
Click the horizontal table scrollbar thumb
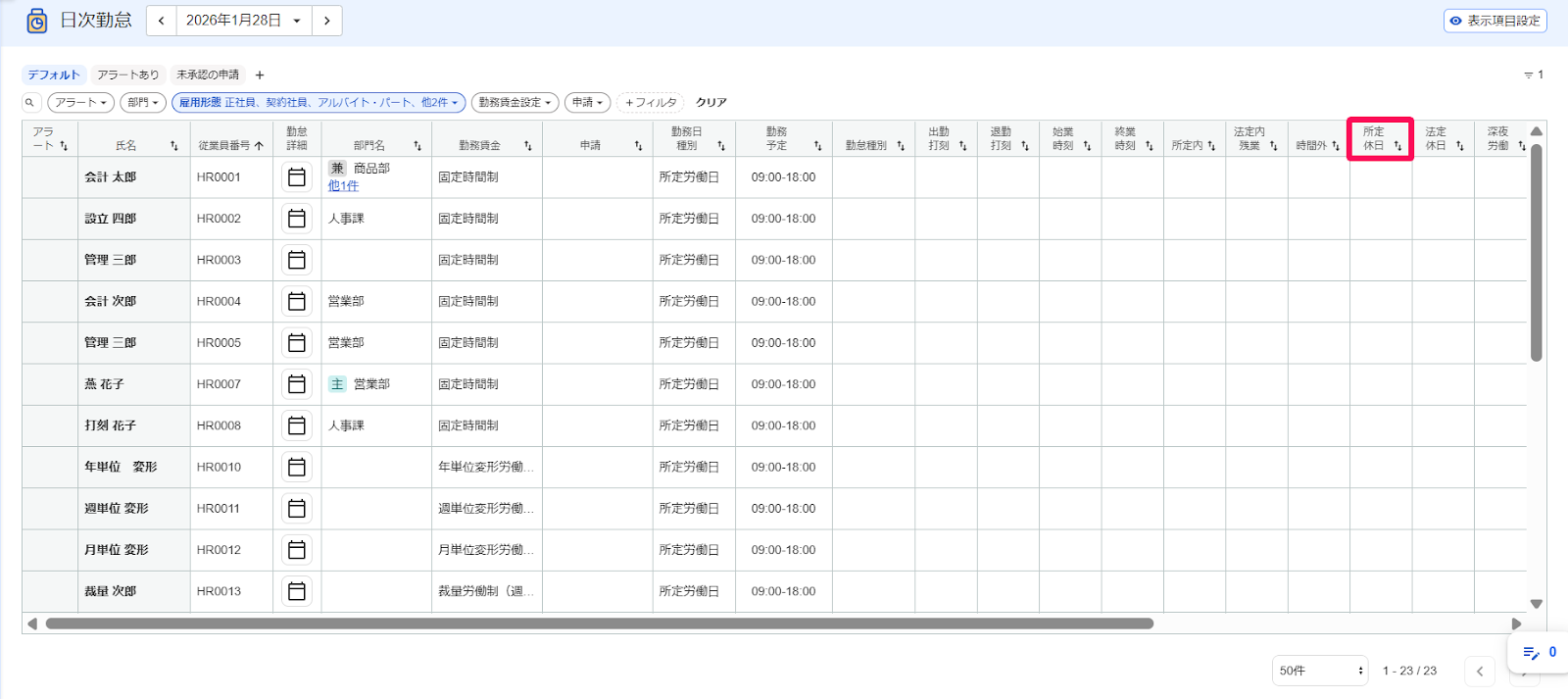click(x=600, y=624)
